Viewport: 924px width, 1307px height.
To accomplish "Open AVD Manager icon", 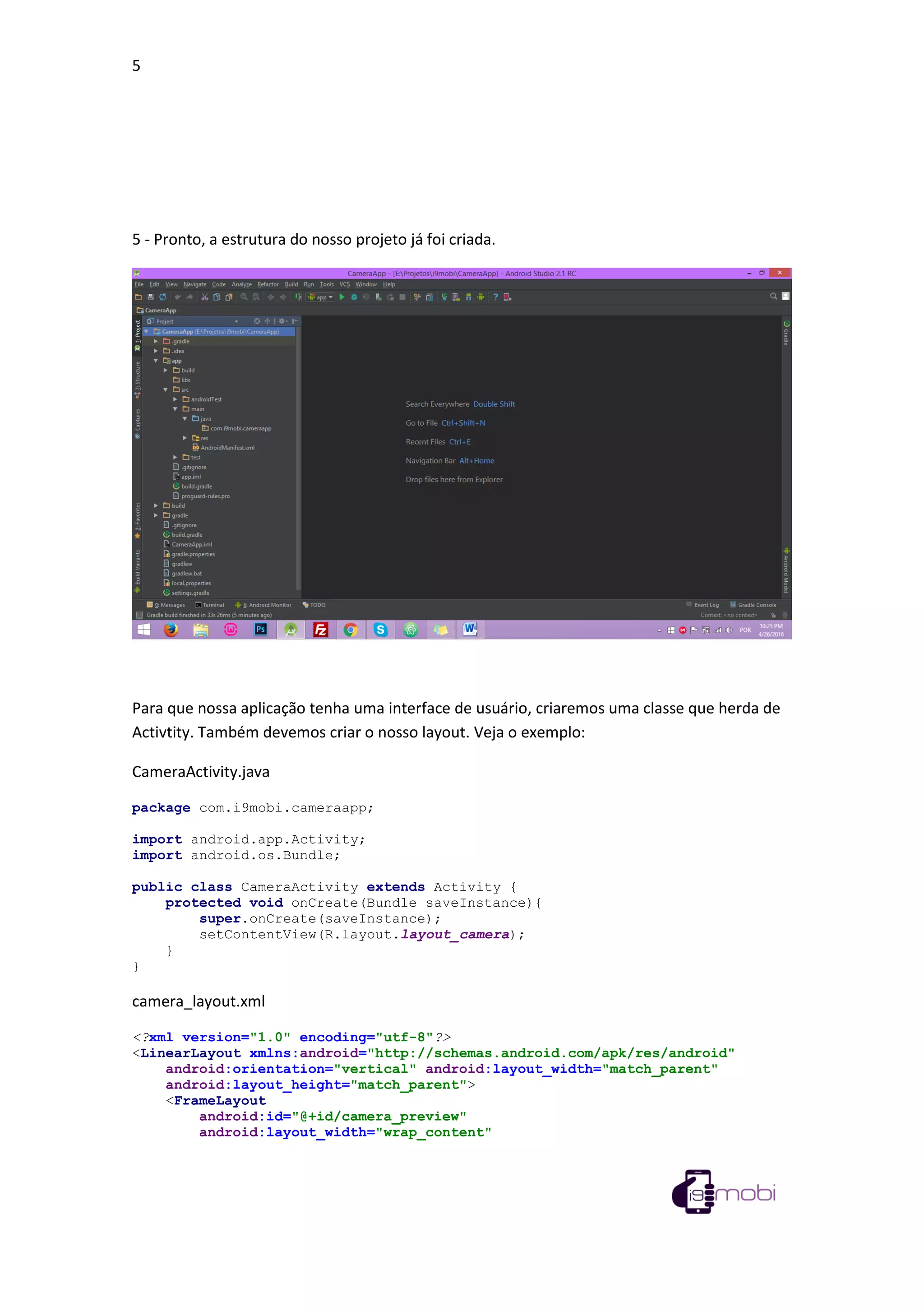I will [x=456, y=297].
